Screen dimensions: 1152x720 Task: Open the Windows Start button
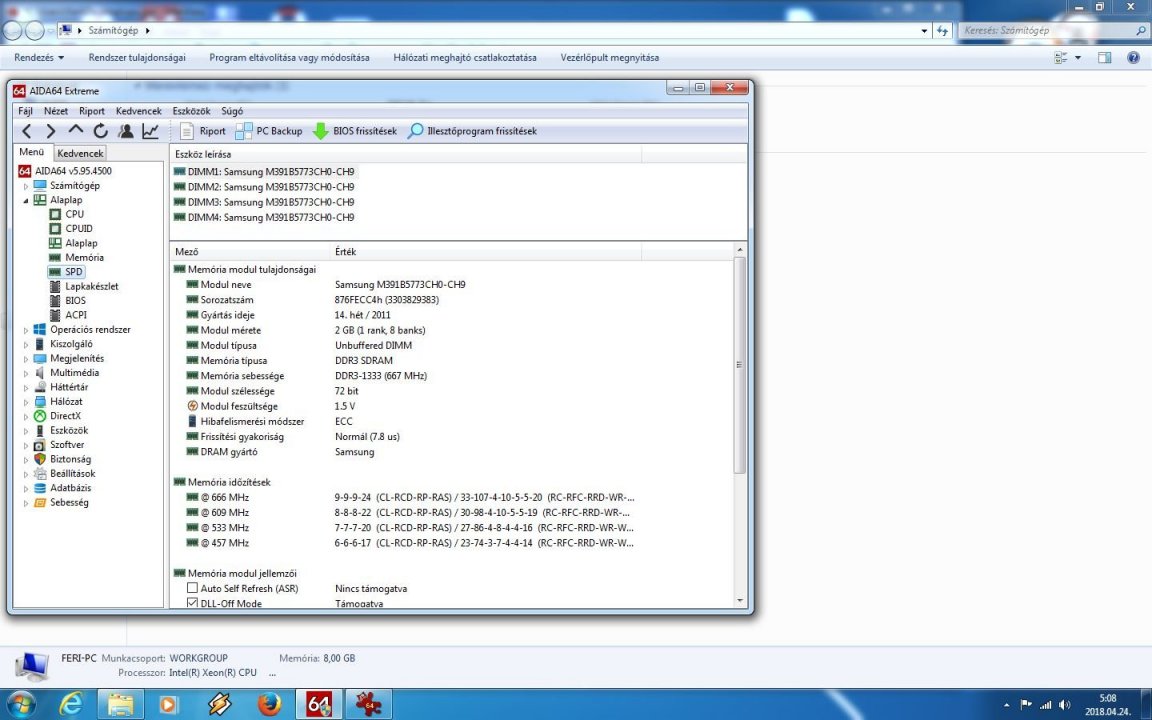coord(21,704)
